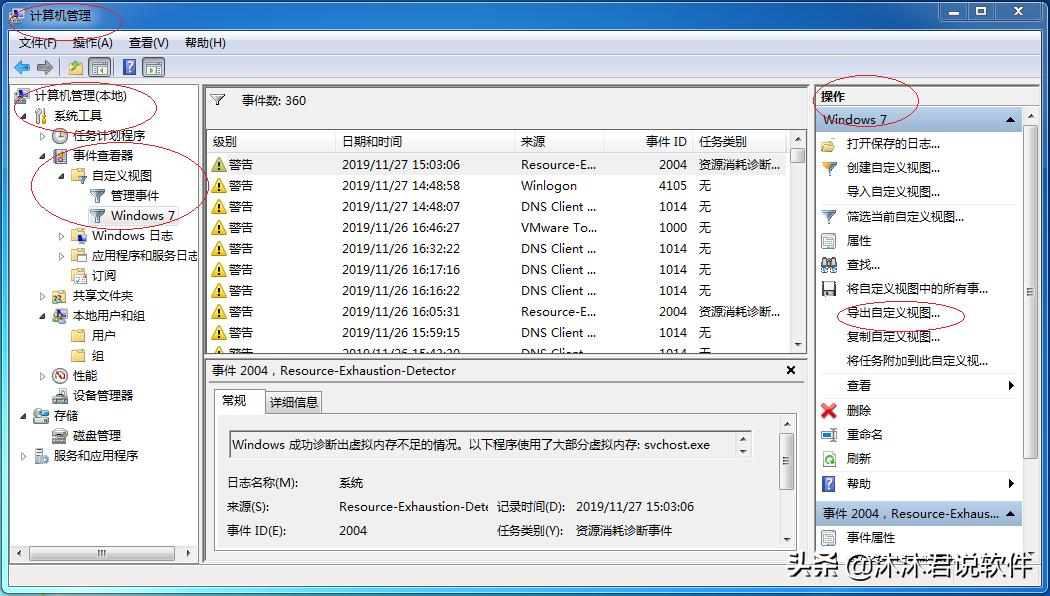This screenshot has height=596, width=1050.
Task: Click the 刷新 refresh icon
Action: [830, 457]
